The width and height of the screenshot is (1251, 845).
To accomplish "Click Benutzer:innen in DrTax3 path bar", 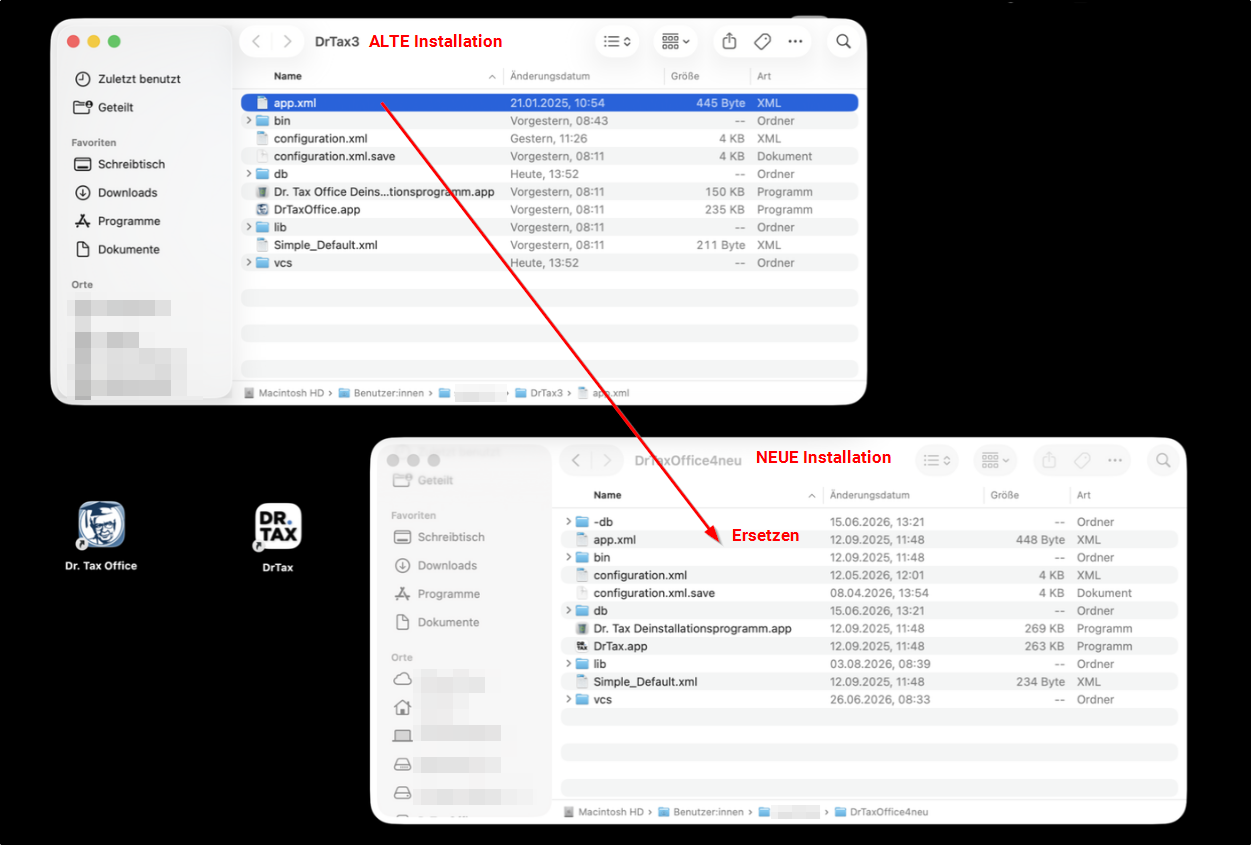I will [381, 393].
